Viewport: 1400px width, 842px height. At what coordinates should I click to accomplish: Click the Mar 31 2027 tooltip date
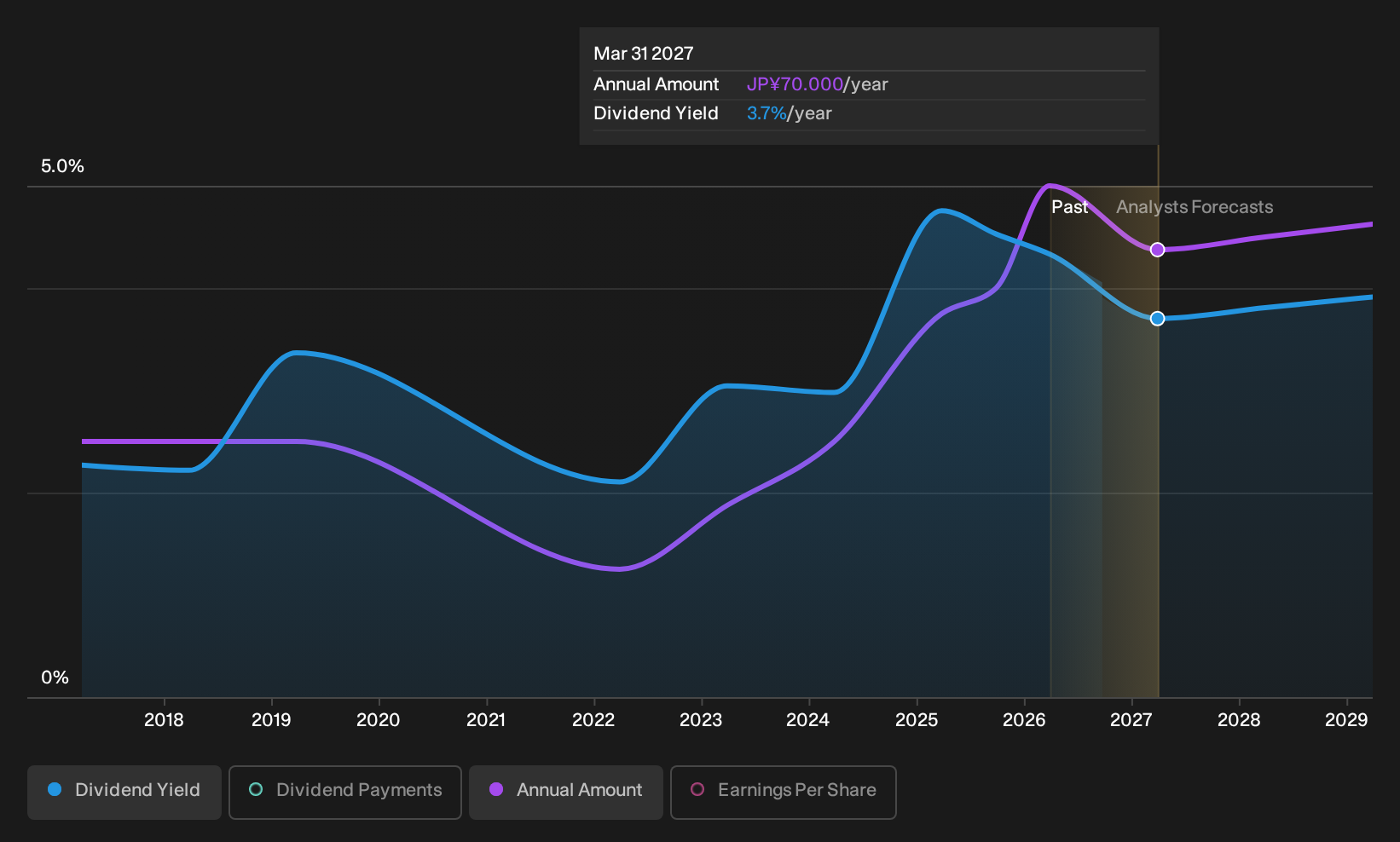[x=644, y=54]
